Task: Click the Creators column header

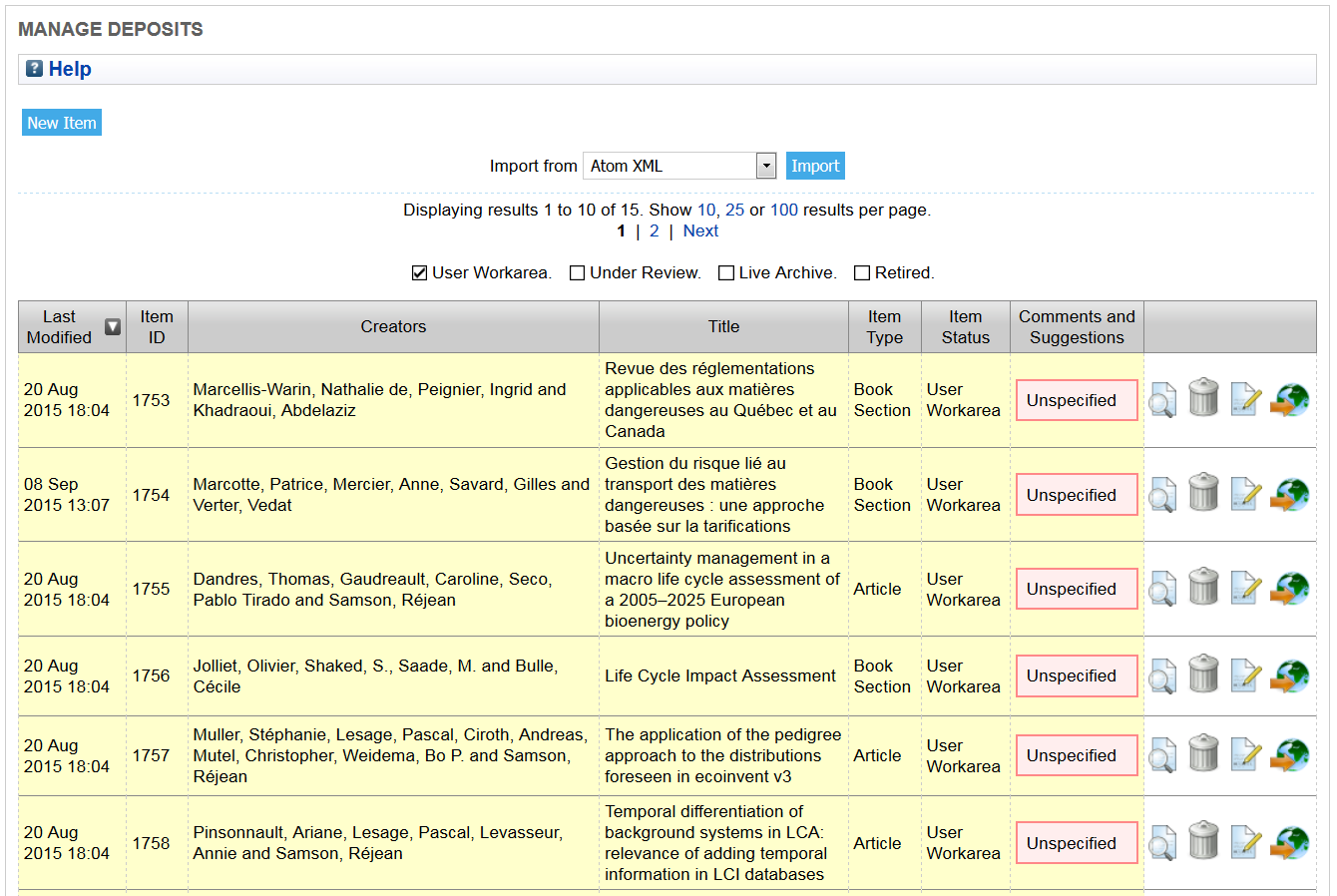Action: click(x=393, y=327)
